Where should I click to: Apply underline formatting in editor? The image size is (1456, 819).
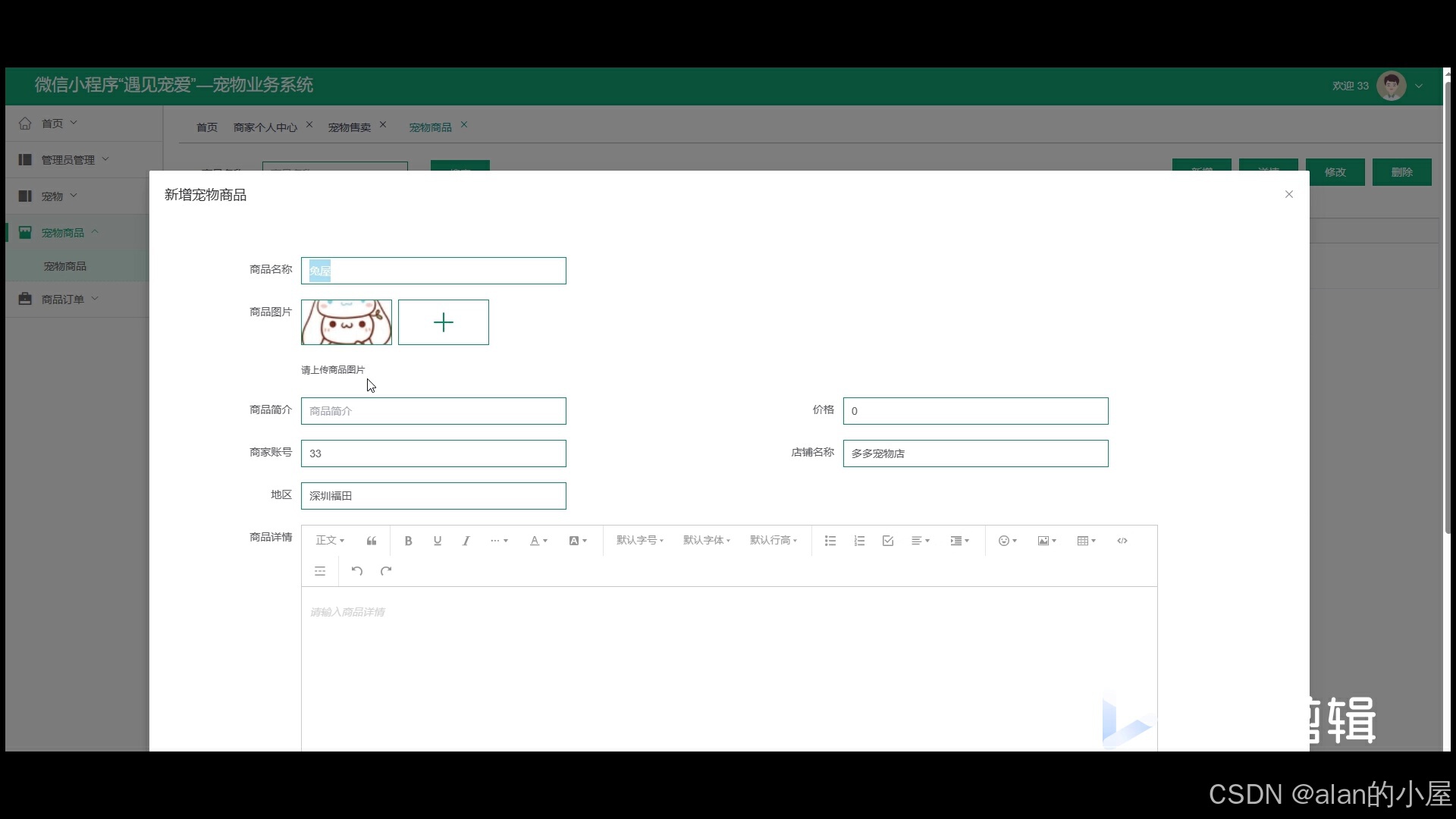[438, 541]
